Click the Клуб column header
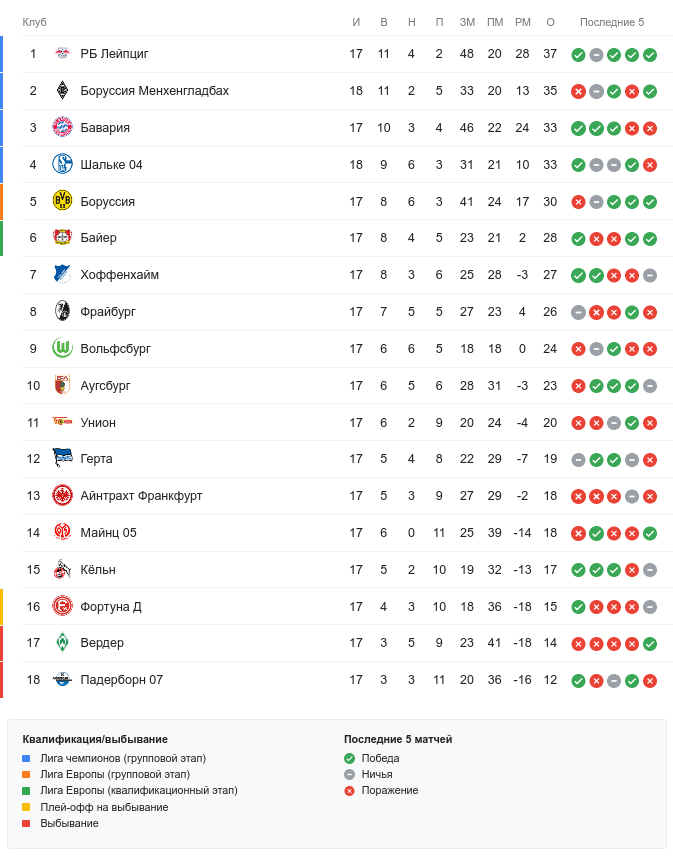Screen dimensions: 673x856 35,22
